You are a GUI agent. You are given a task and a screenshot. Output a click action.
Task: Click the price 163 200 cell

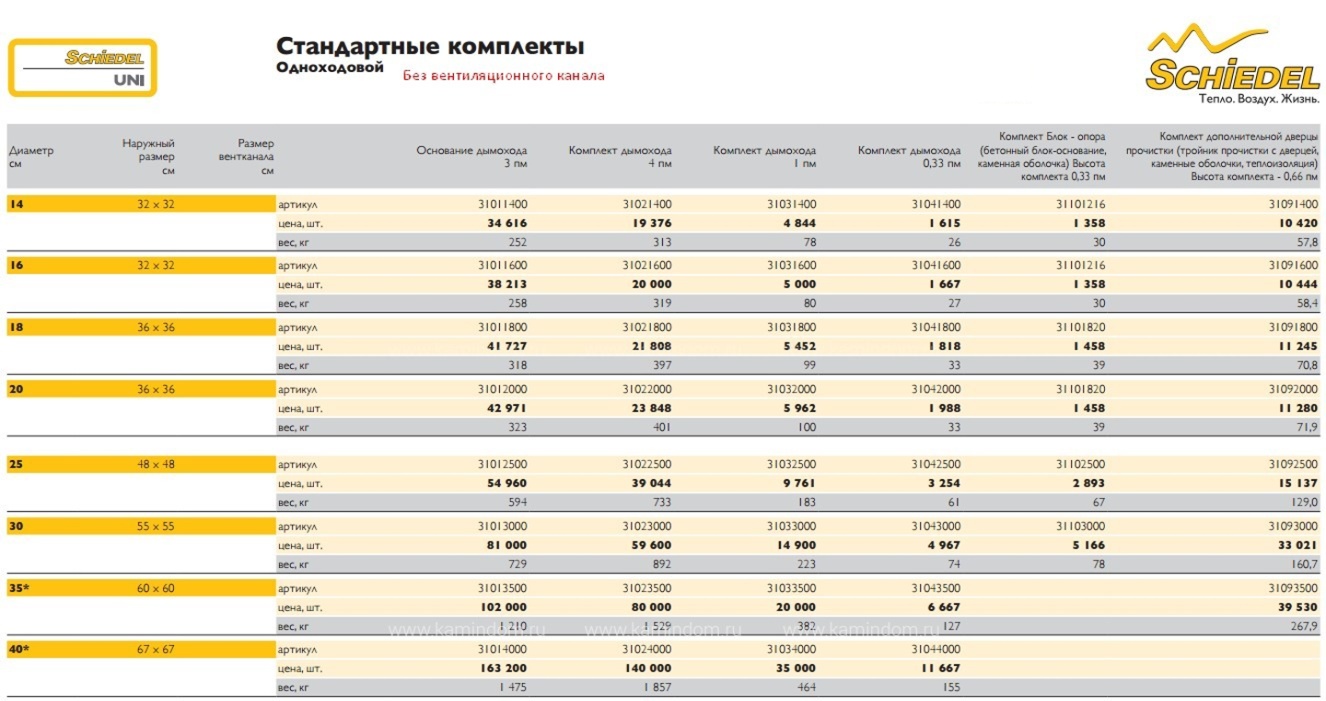click(x=500, y=668)
